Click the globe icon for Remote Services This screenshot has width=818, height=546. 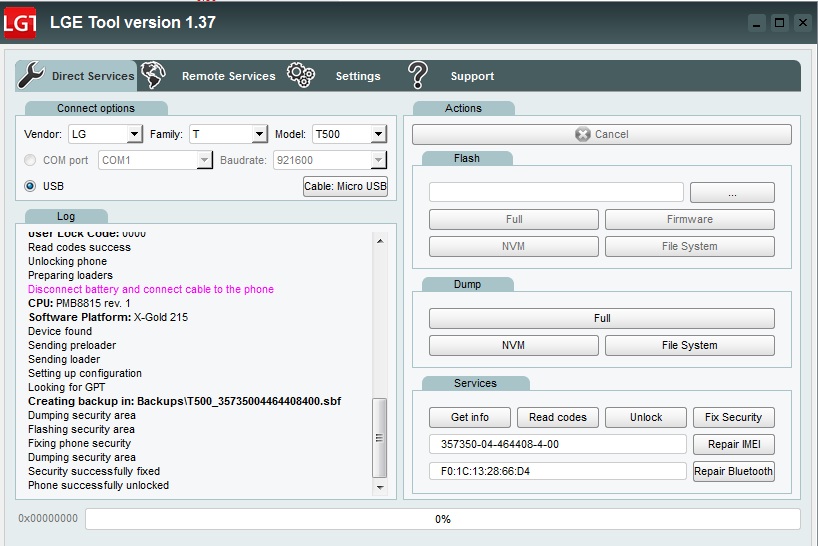point(153,75)
